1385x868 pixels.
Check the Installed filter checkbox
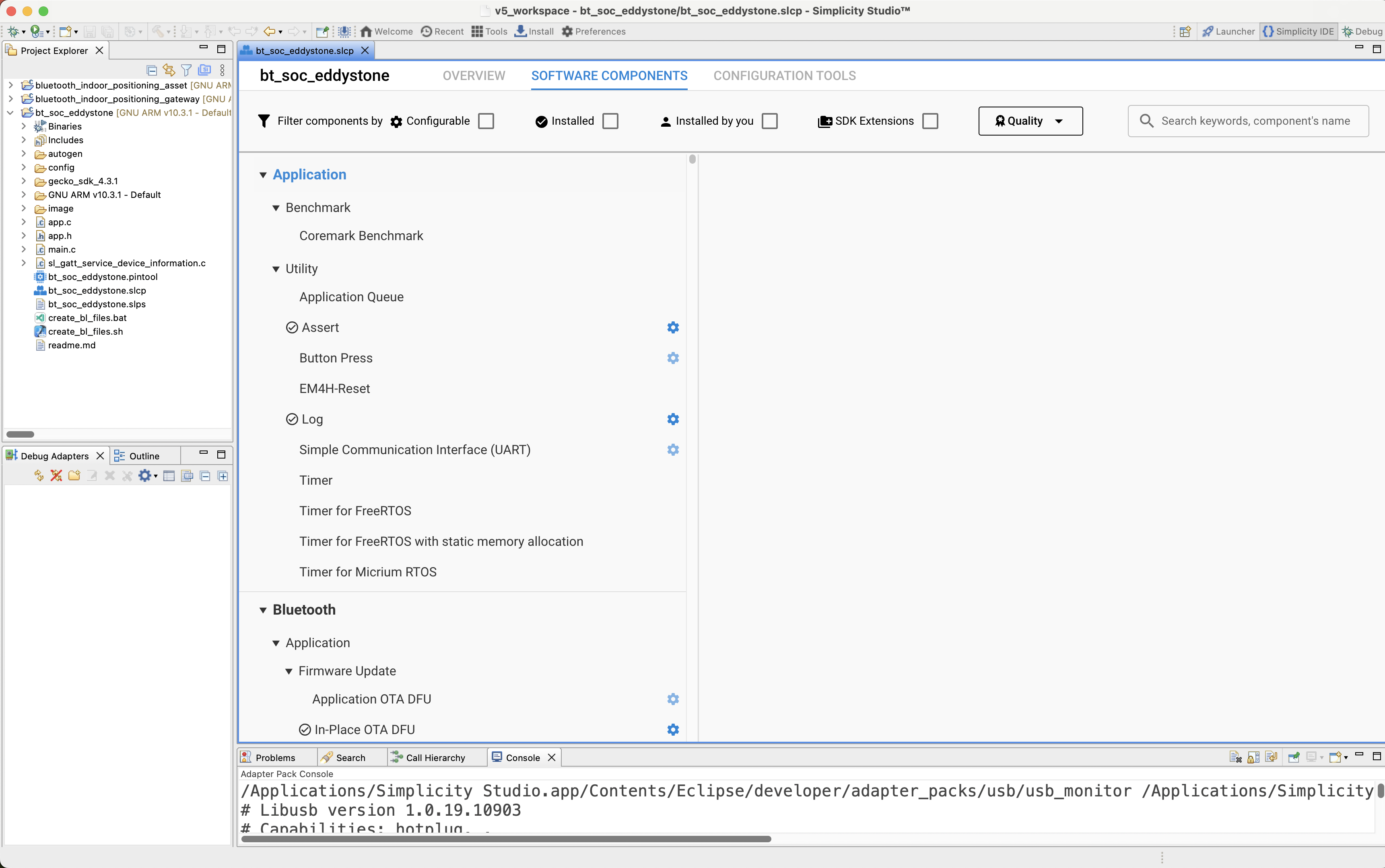(610, 121)
